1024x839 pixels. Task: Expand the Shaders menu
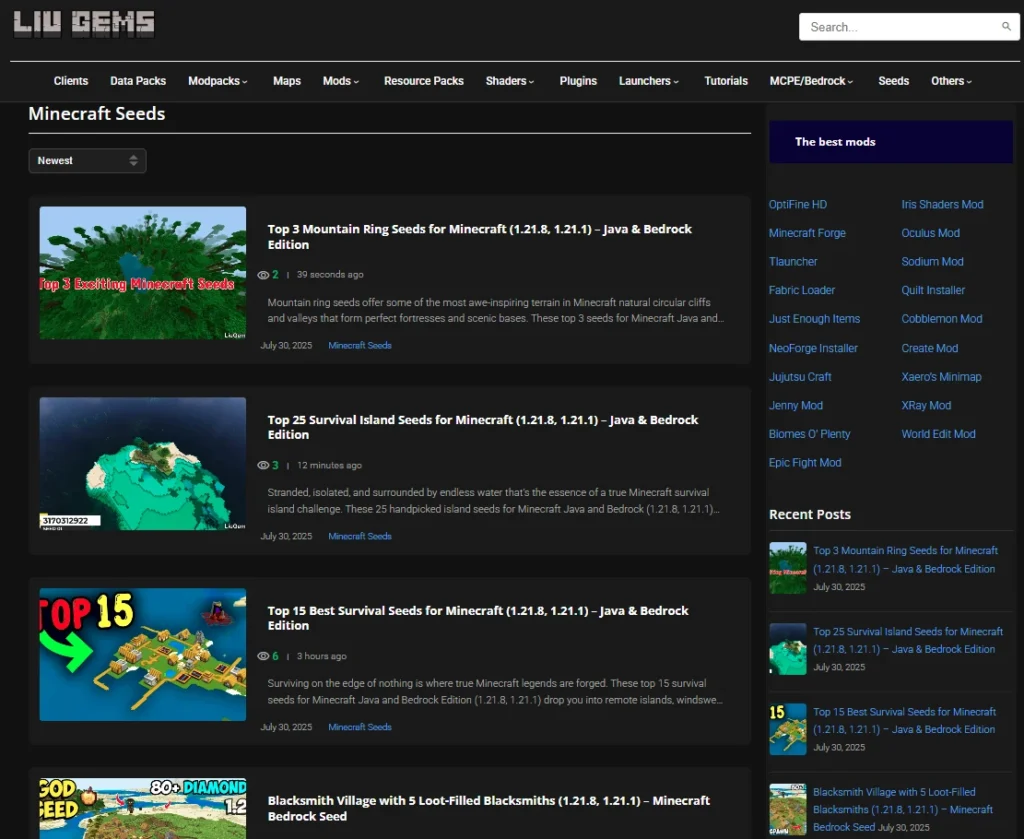[510, 81]
